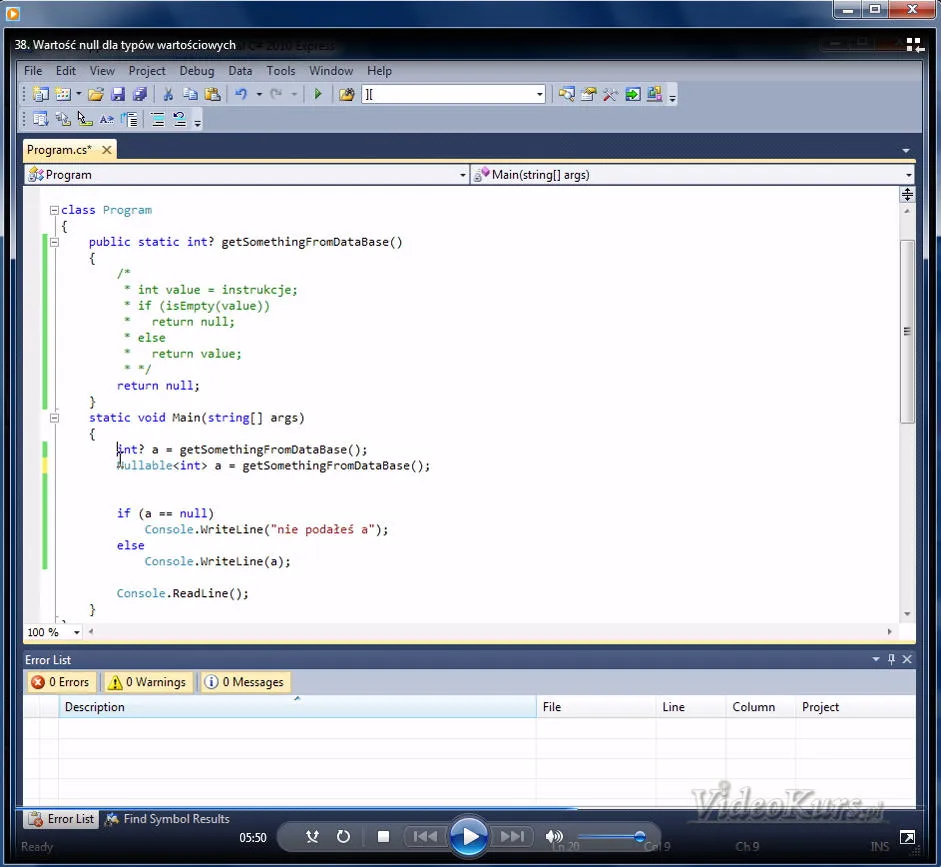Image resolution: width=941 pixels, height=867 pixels.
Task: Click the Paste clipboard icon
Action: [212, 94]
